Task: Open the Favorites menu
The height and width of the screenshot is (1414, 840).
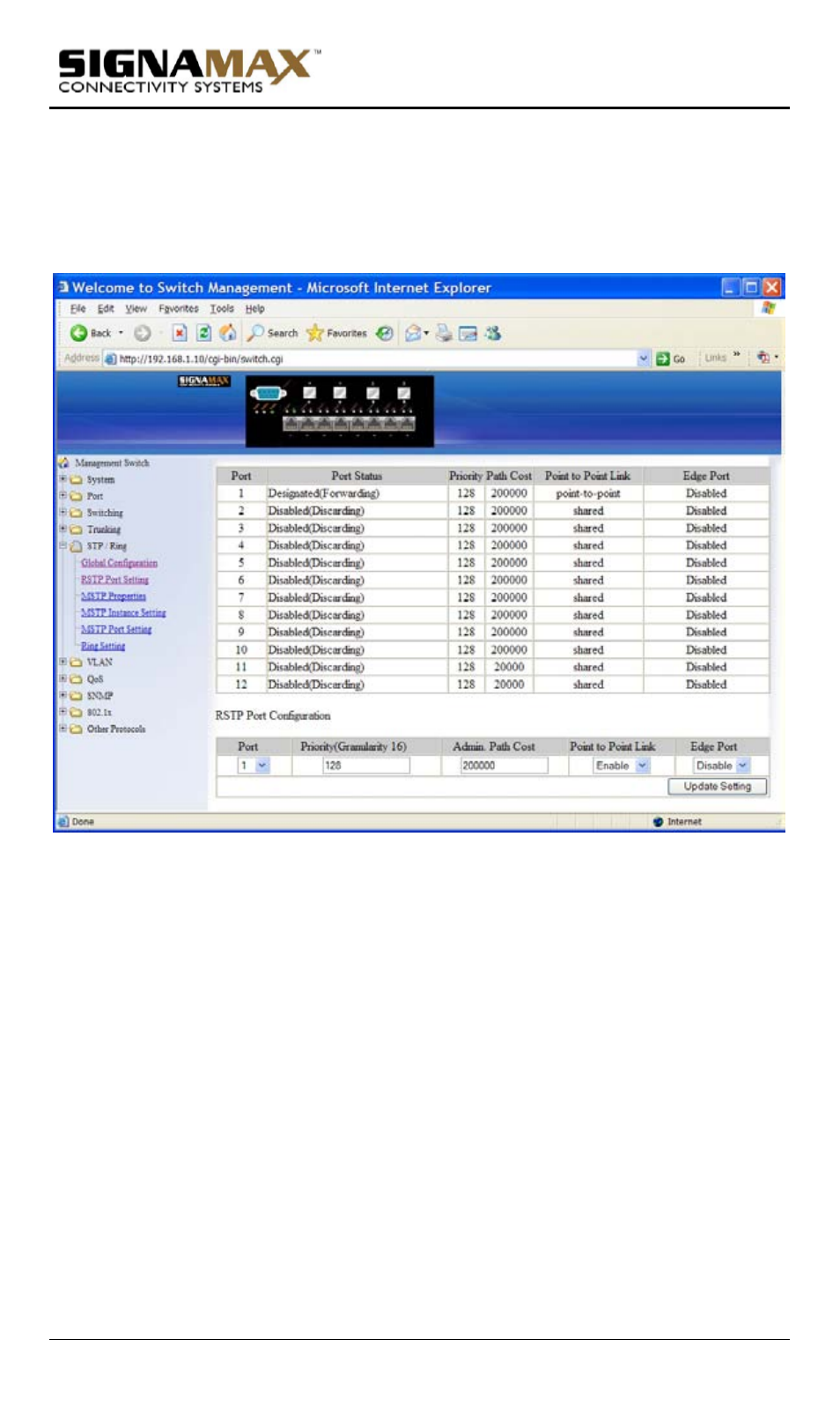Action: [x=179, y=308]
